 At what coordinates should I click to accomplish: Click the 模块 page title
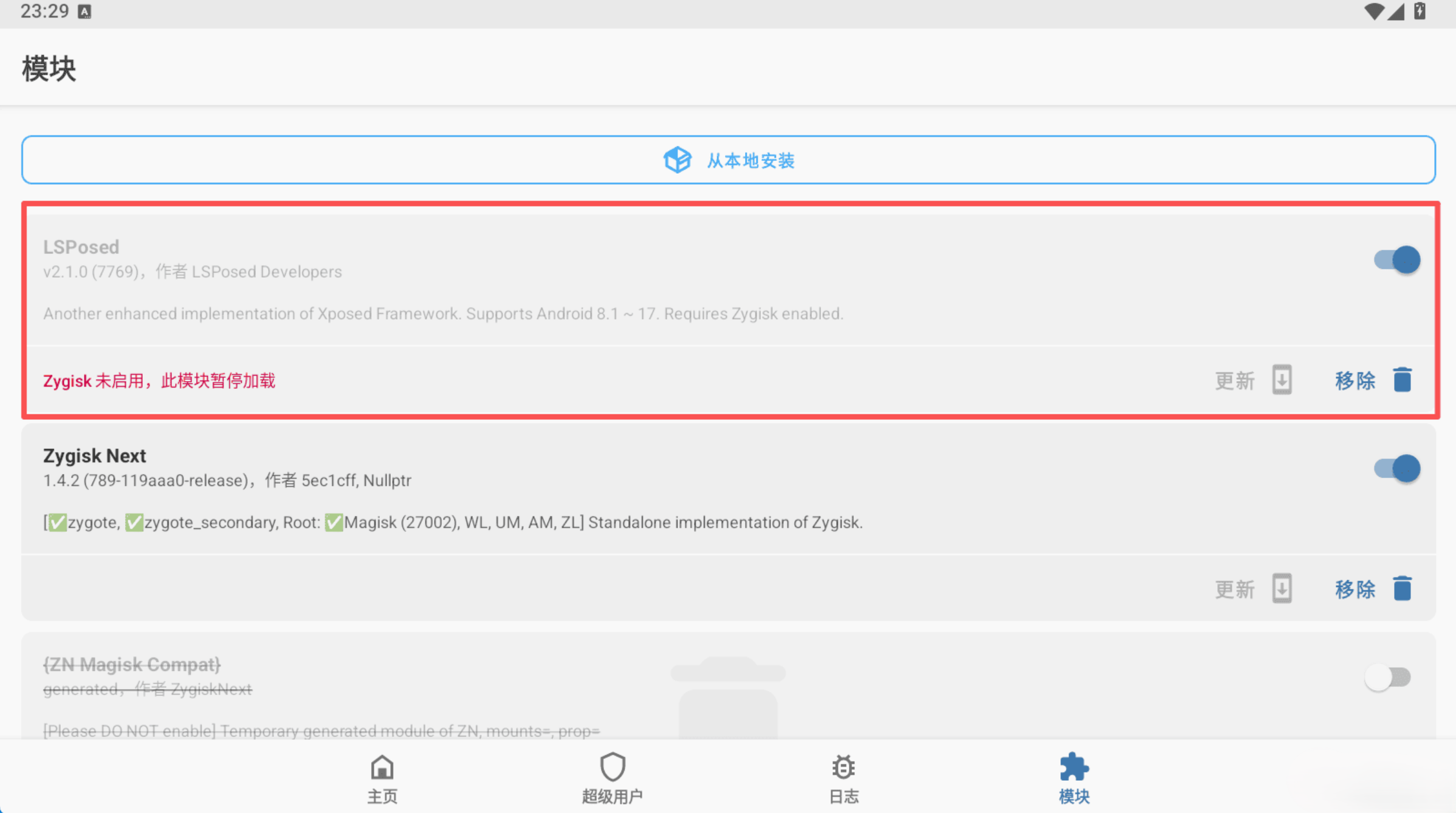pos(49,68)
